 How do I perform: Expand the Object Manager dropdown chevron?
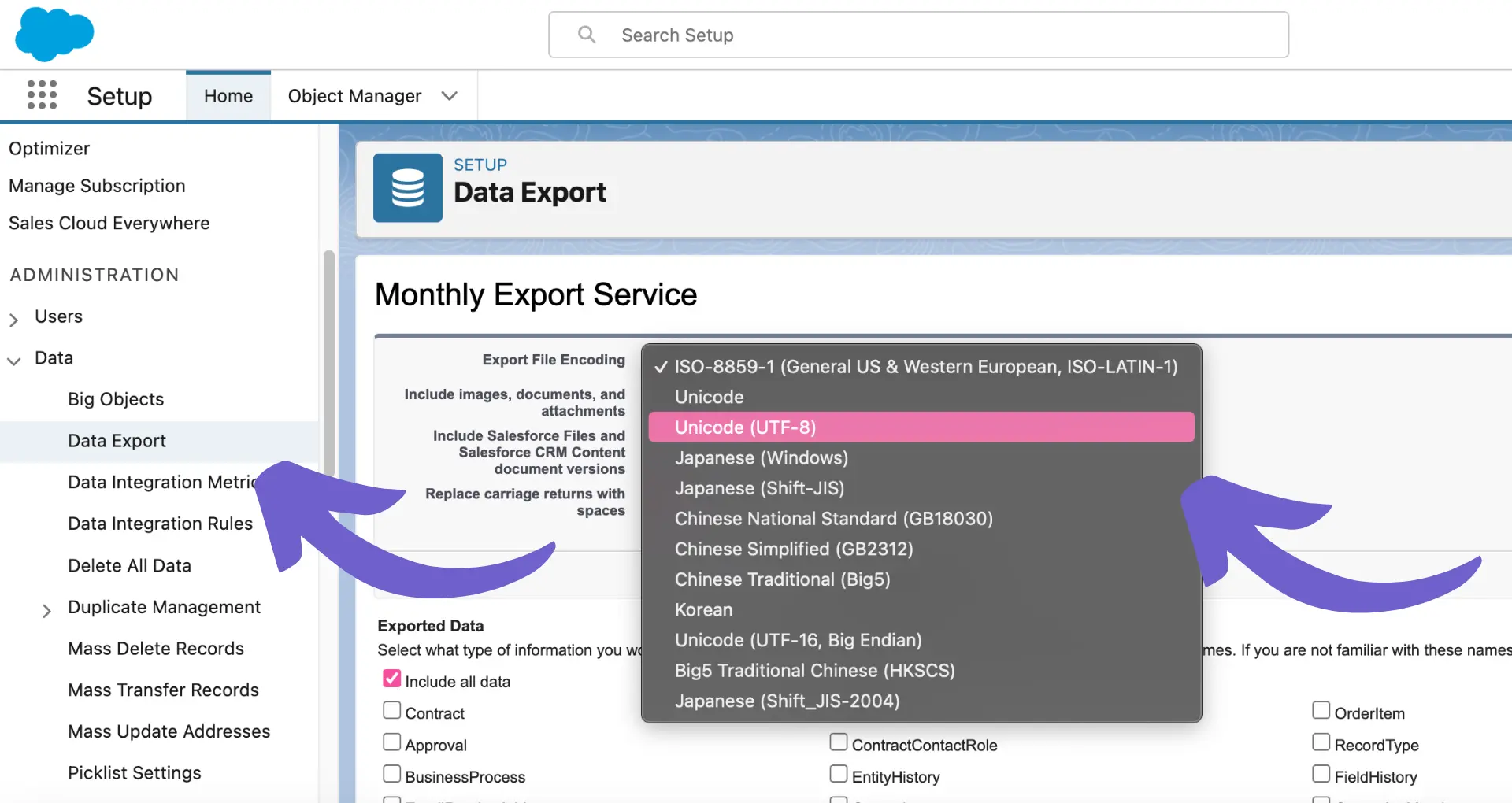pyautogui.click(x=449, y=96)
